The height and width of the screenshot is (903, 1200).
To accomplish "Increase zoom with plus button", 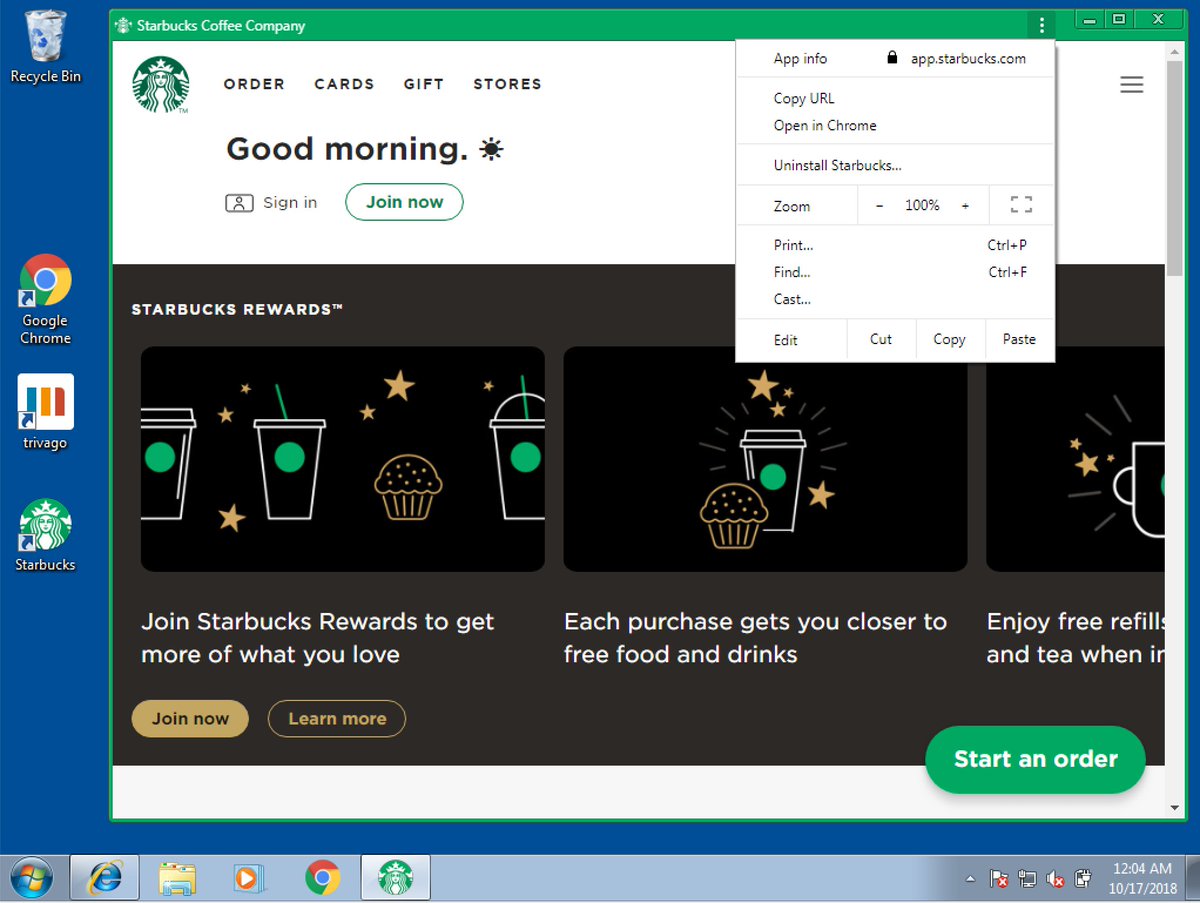I will [965, 205].
